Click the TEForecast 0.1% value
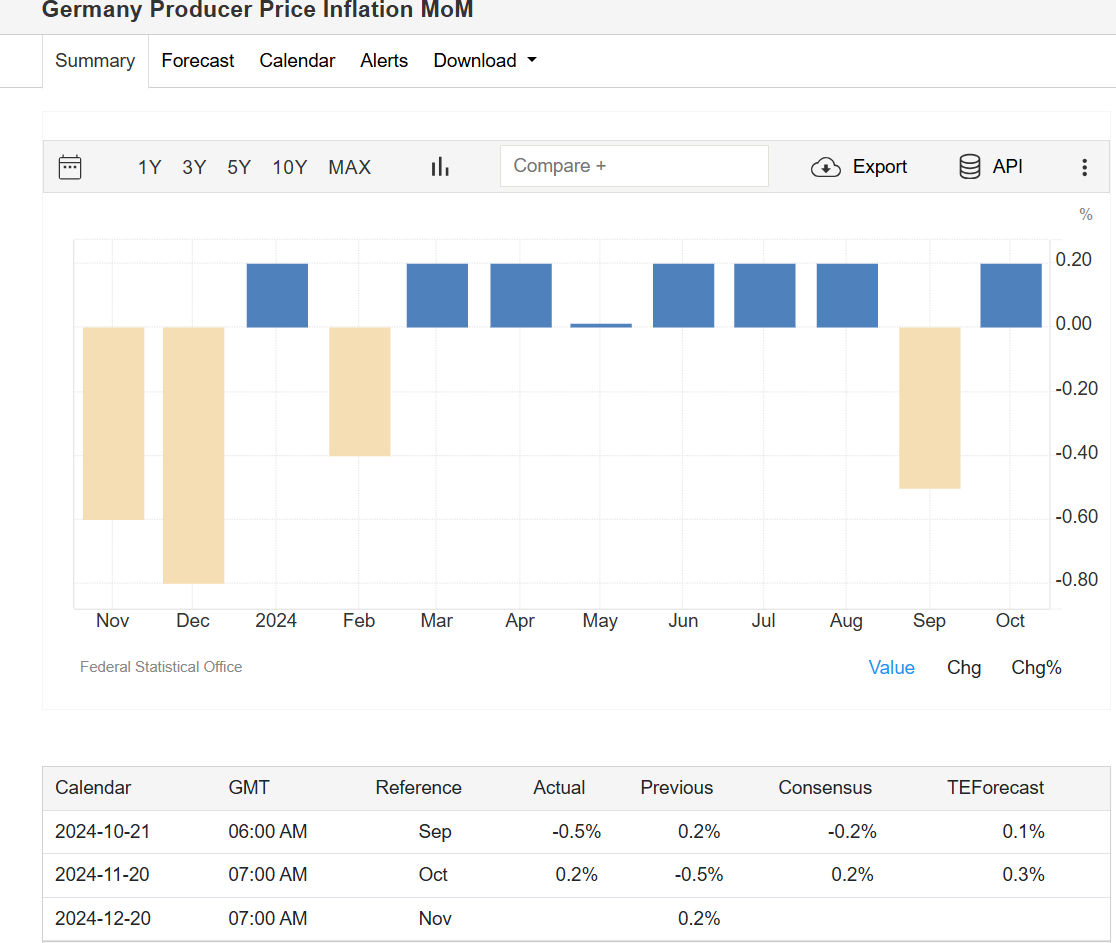Image resolution: width=1116 pixels, height=943 pixels. point(1023,831)
